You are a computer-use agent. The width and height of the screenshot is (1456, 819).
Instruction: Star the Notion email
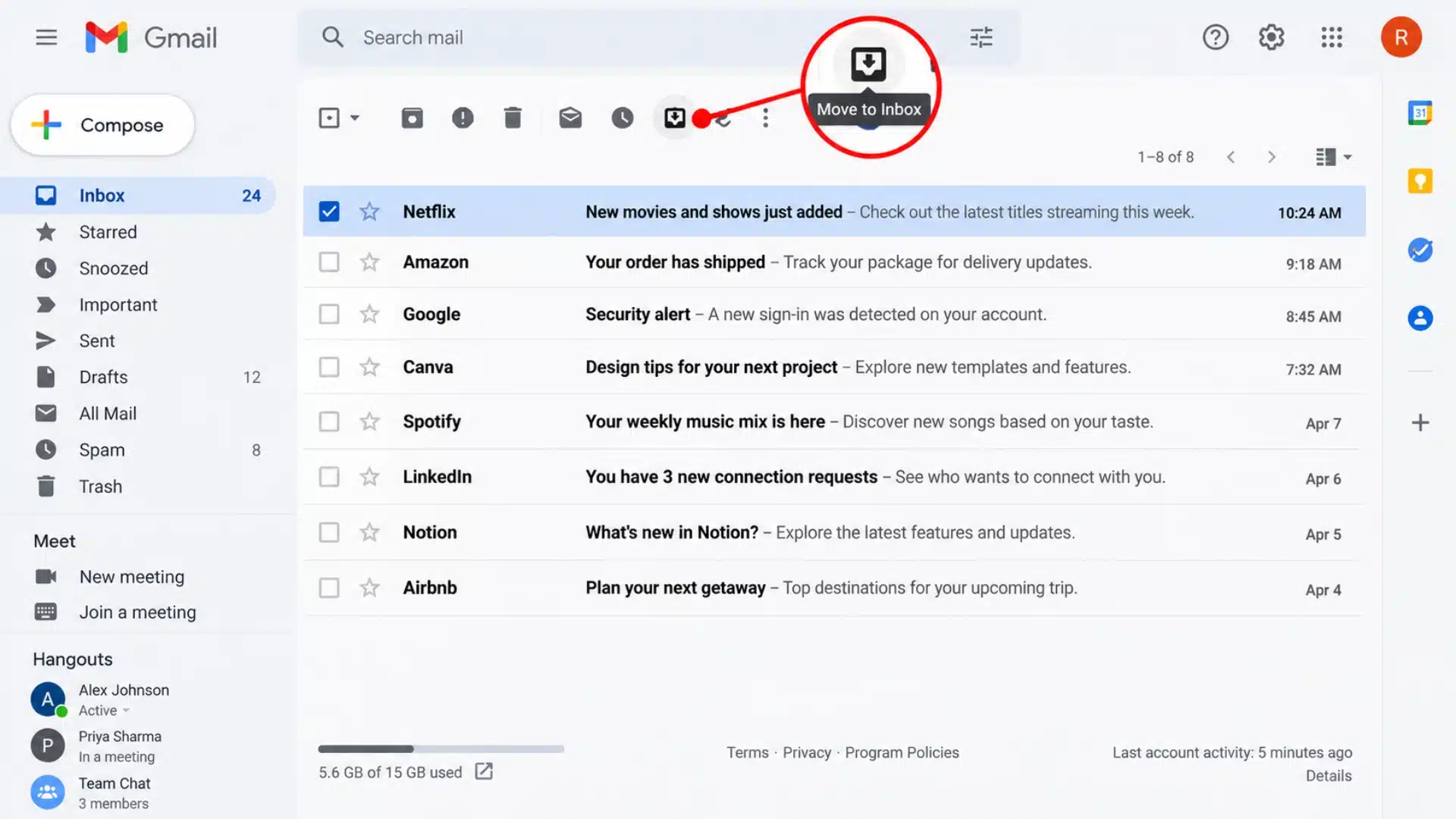coord(369,532)
